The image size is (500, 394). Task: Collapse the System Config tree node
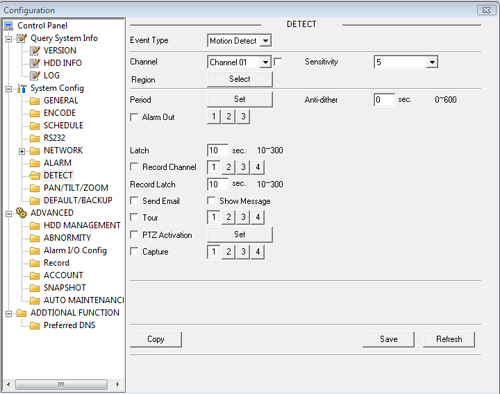click(x=9, y=89)
